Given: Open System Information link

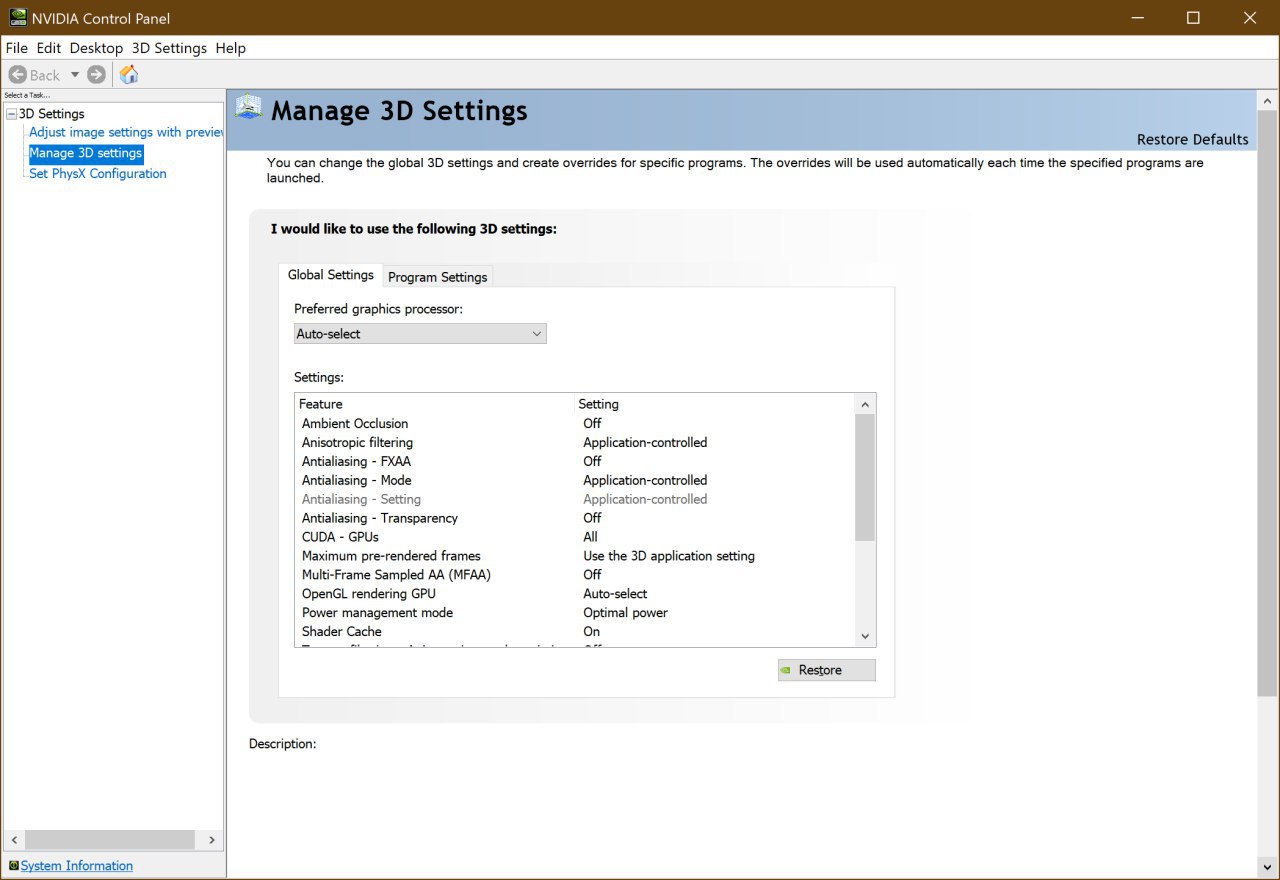Looking at the screenshot, I should click(76, 866).
